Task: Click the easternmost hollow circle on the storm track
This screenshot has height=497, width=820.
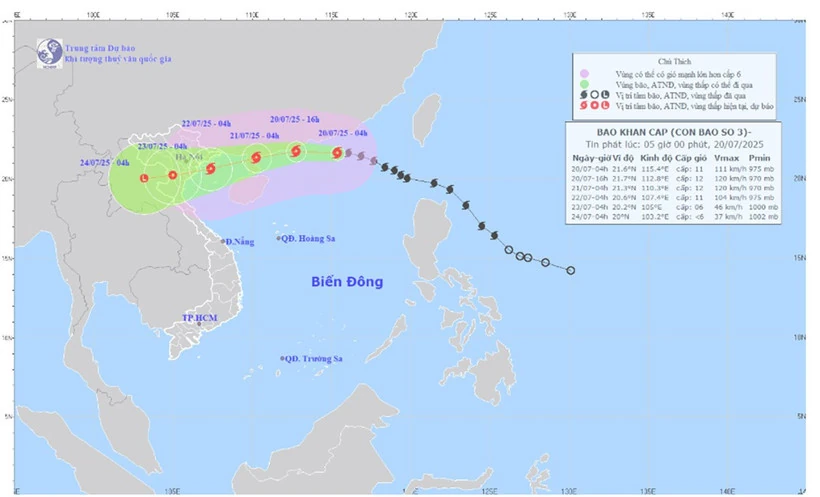Action: [571, 270]
